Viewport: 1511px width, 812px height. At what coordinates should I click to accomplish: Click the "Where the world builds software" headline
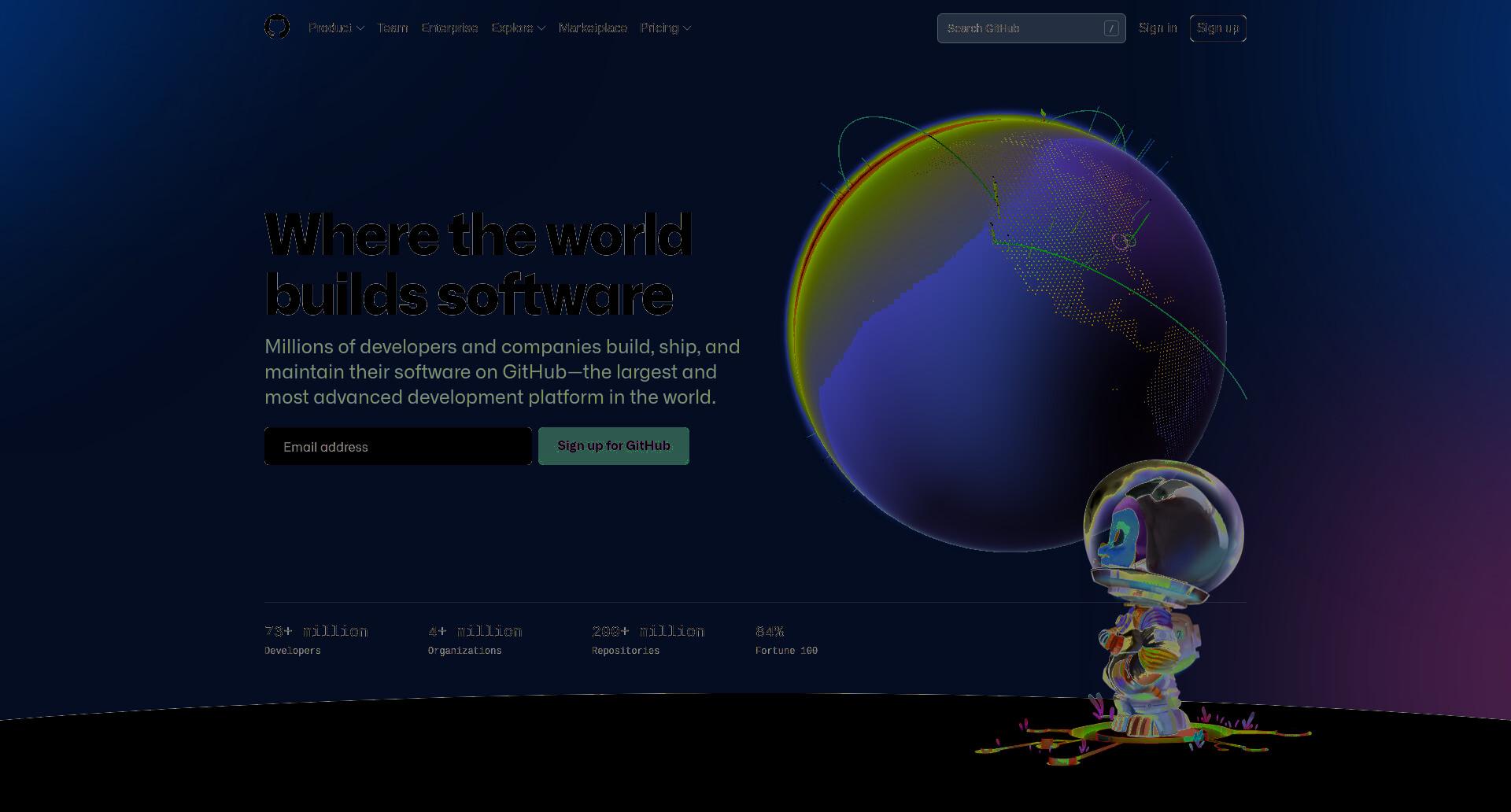click(478, 264)
